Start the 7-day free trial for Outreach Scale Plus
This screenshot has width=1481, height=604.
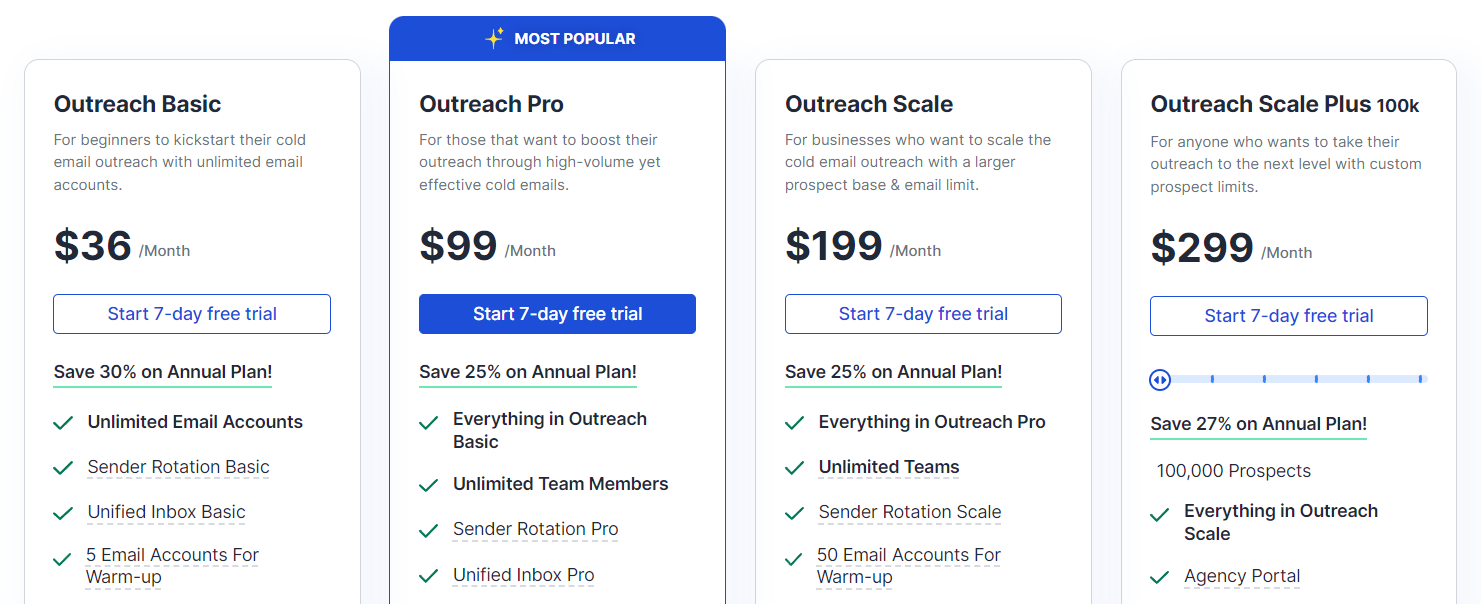(x=1288, y=315)
